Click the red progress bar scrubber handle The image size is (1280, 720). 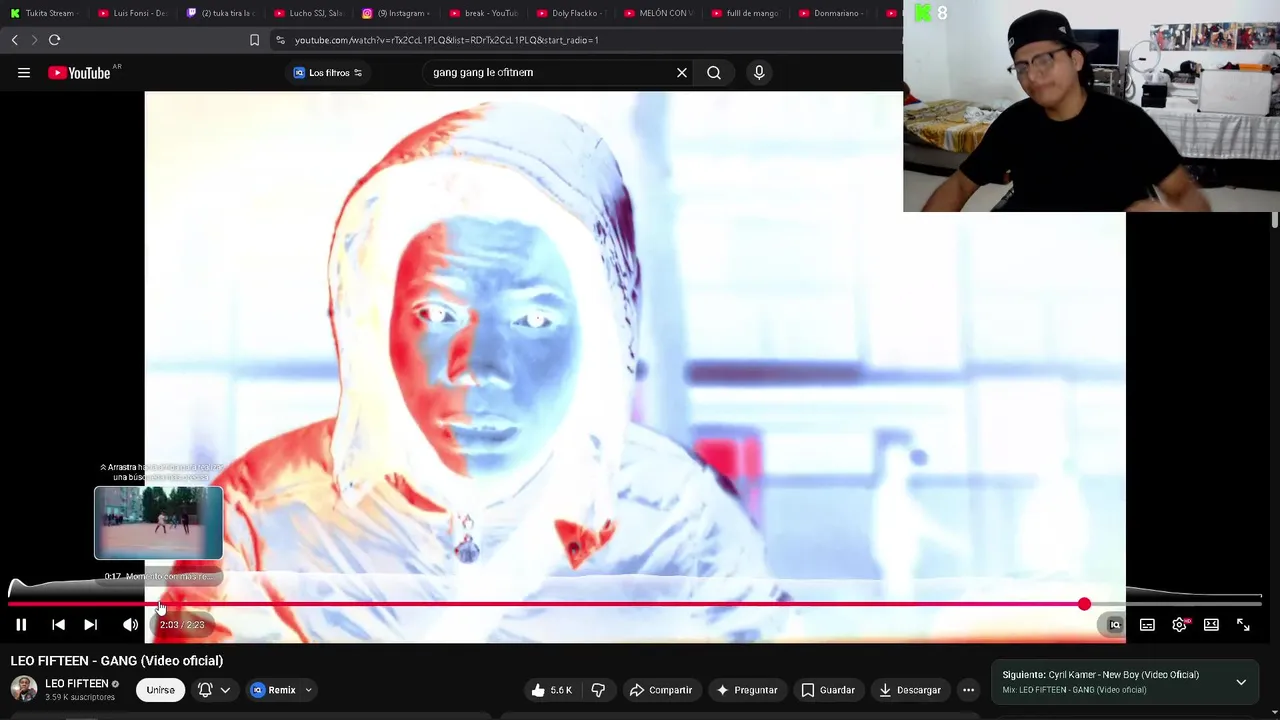point(1084,604)
